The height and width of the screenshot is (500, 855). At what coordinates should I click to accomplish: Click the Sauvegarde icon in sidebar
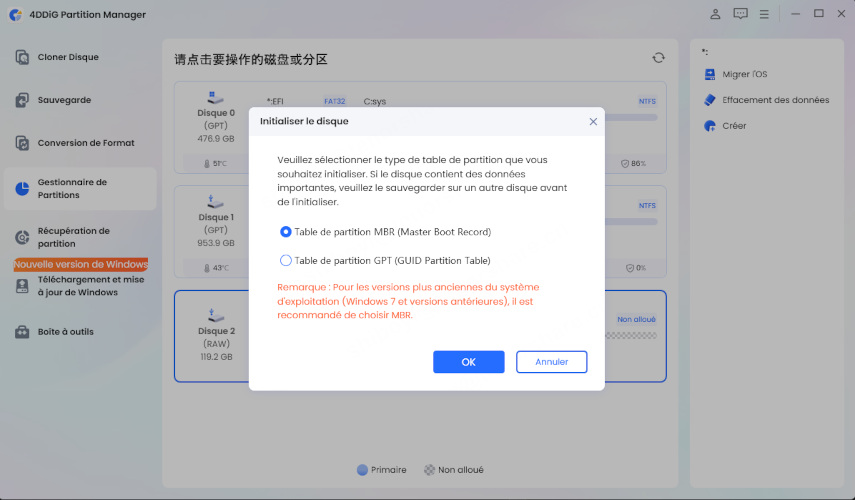(22, 100)
